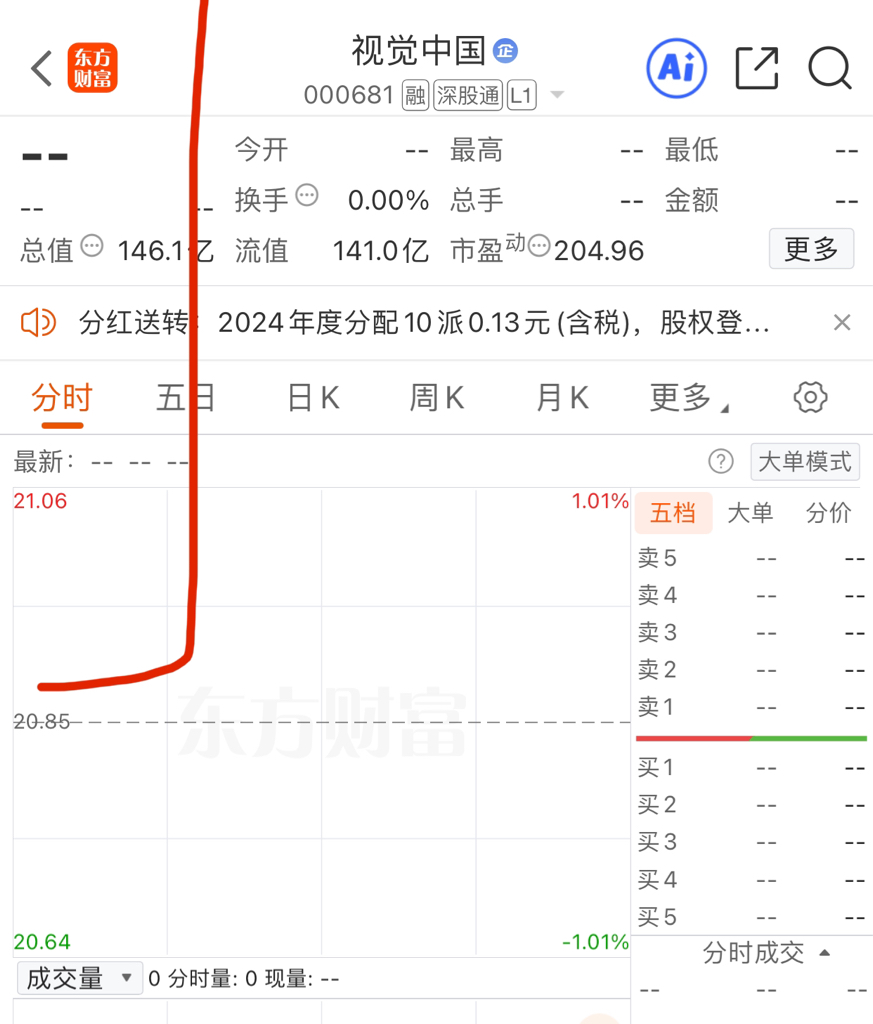Viewport: 873px width, 1024px height.
Task: Enable 大单模式 mode
Action: [805, 462]
